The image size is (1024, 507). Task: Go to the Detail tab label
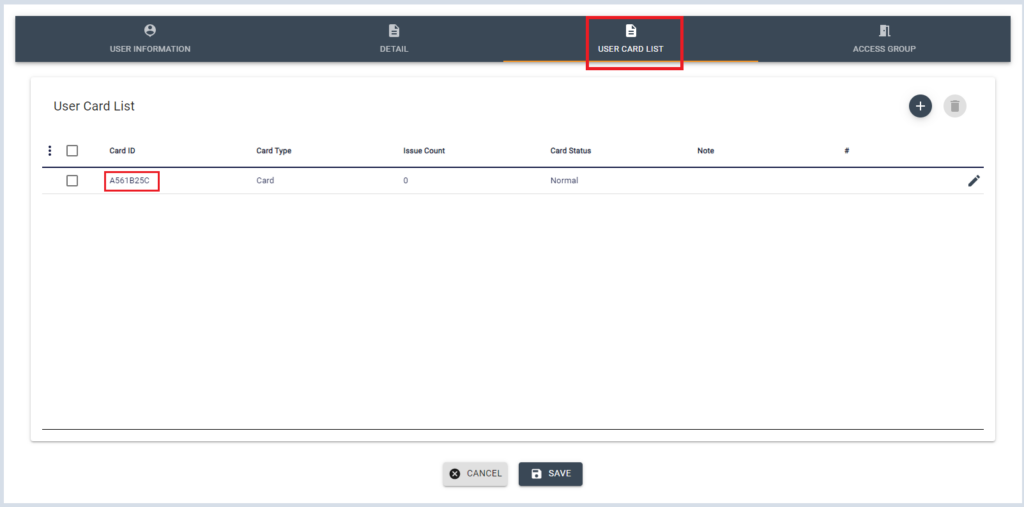point(394,49)
